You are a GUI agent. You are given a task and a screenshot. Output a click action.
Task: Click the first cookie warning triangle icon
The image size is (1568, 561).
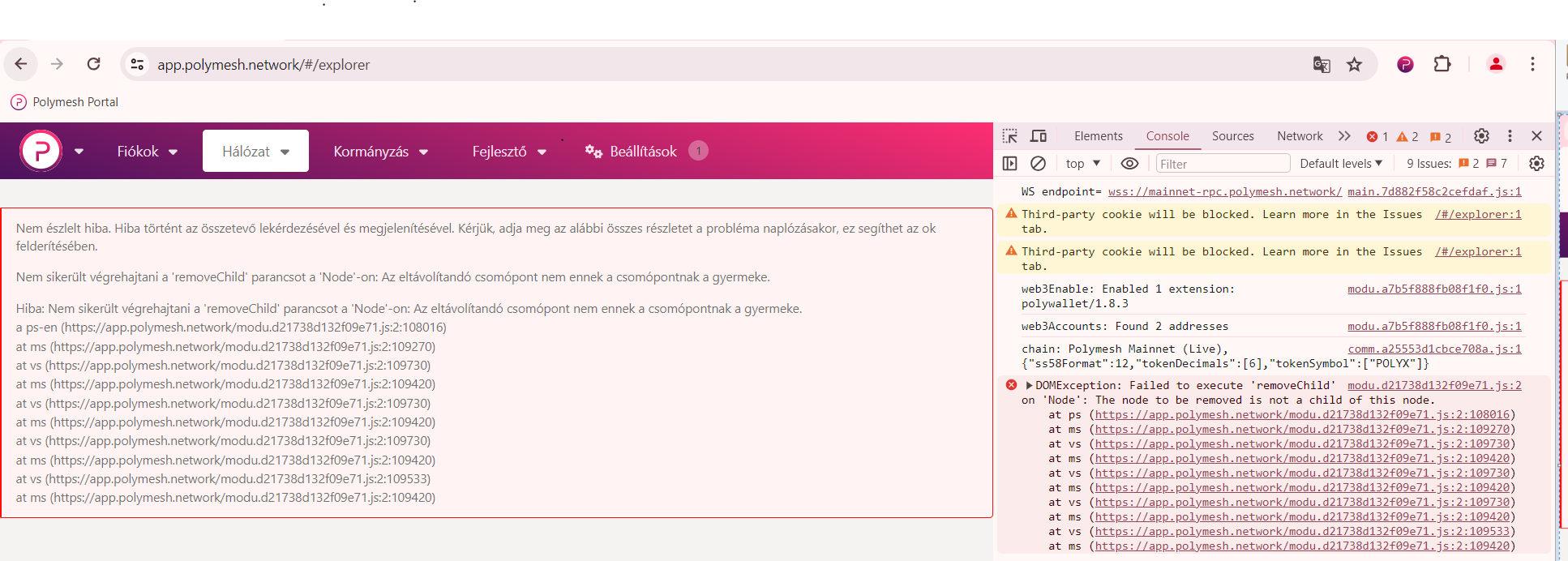click(1011, 214)
